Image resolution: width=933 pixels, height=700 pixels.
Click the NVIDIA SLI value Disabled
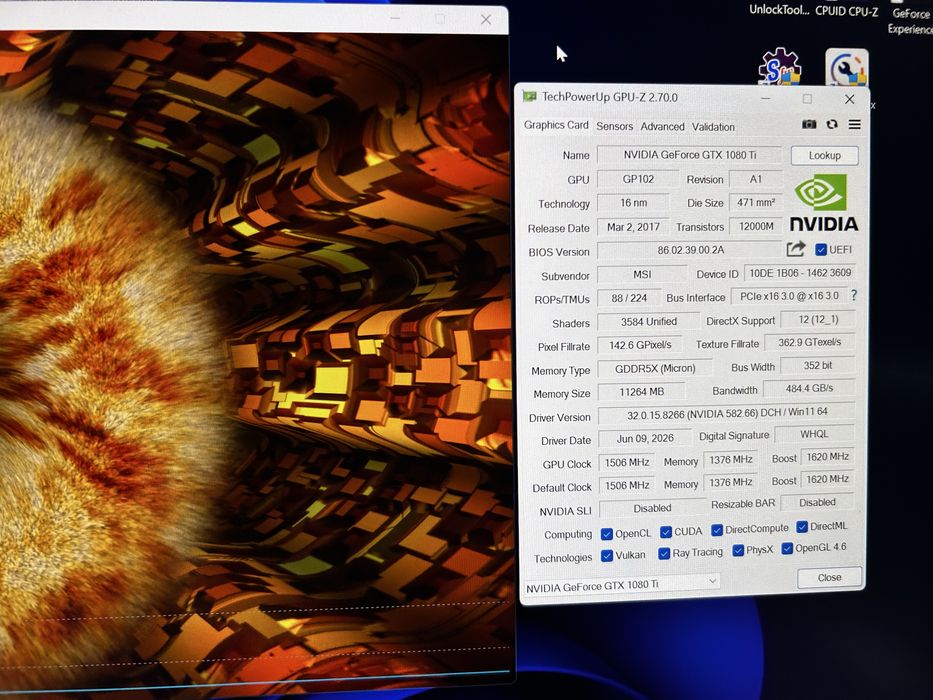[x=652, y=508]
